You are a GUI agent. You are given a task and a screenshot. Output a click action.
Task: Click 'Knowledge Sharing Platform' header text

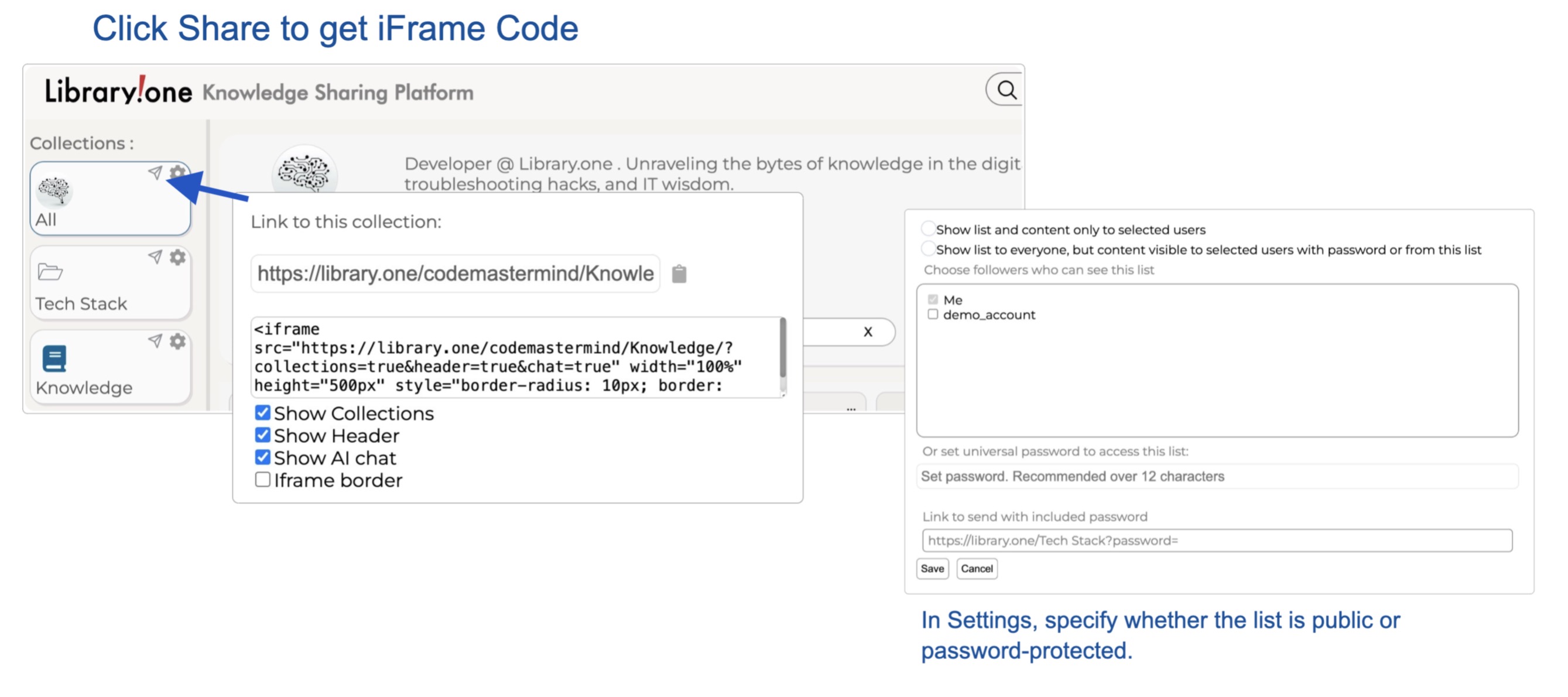click(x=338, y=93)
